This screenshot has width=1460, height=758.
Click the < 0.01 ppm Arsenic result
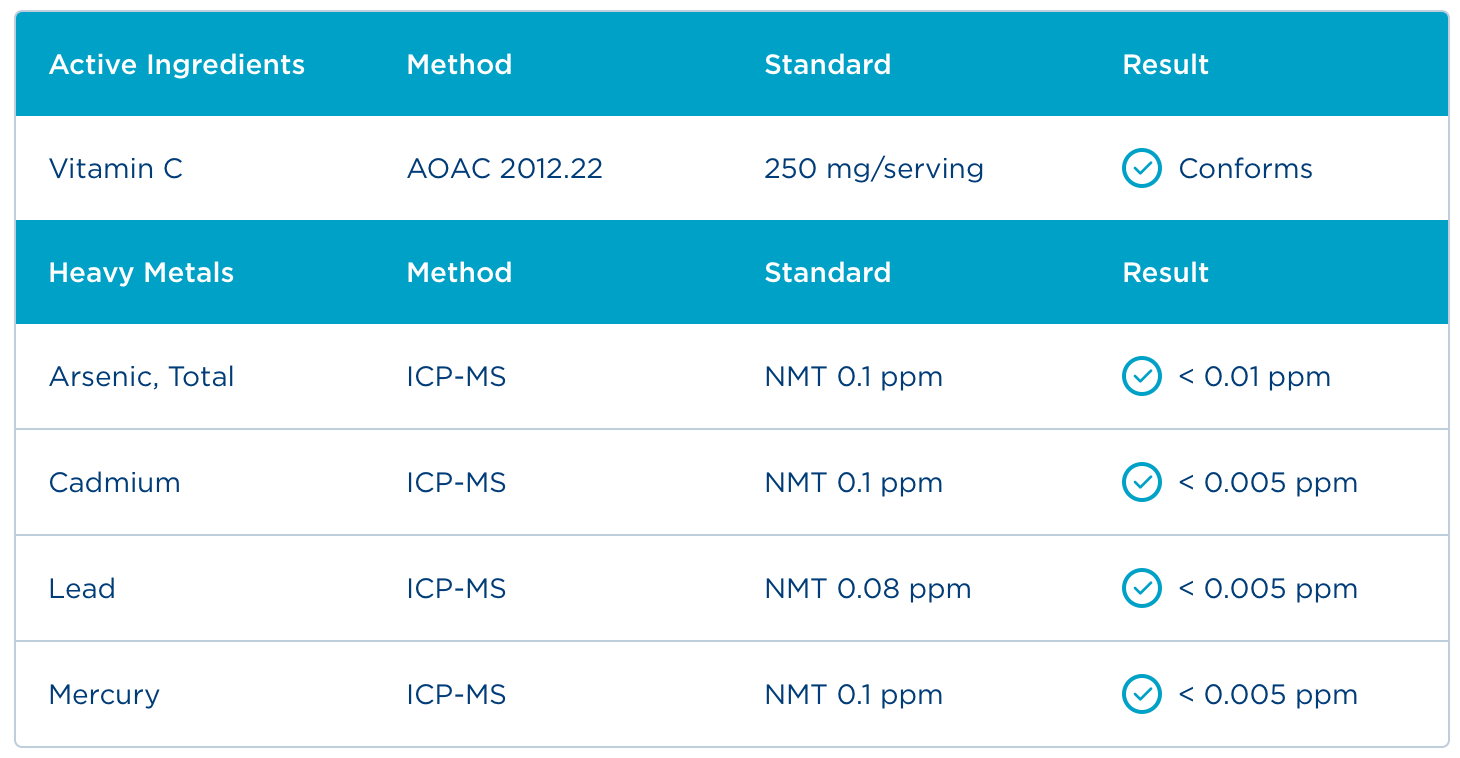(1254, 377)
